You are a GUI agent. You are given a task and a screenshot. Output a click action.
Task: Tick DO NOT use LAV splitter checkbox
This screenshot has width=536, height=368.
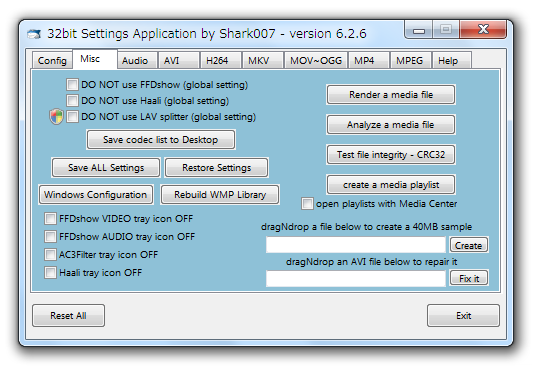(72, 117)
